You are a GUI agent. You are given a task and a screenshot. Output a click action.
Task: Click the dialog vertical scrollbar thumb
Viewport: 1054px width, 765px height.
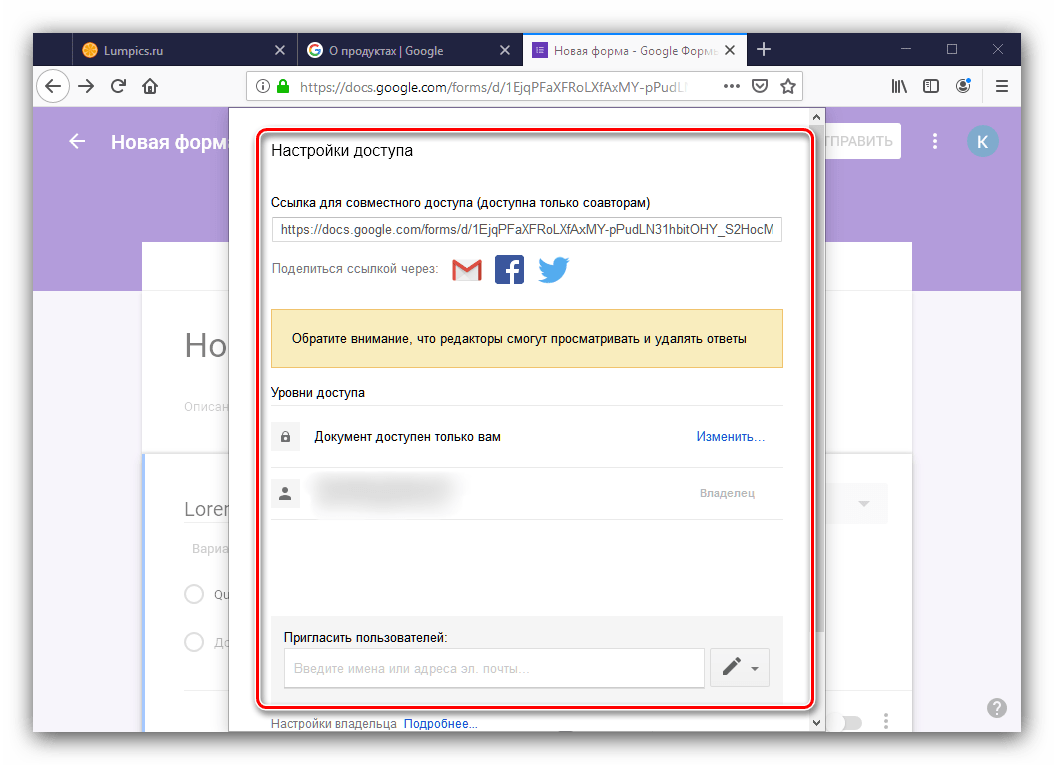click(817, 376)
